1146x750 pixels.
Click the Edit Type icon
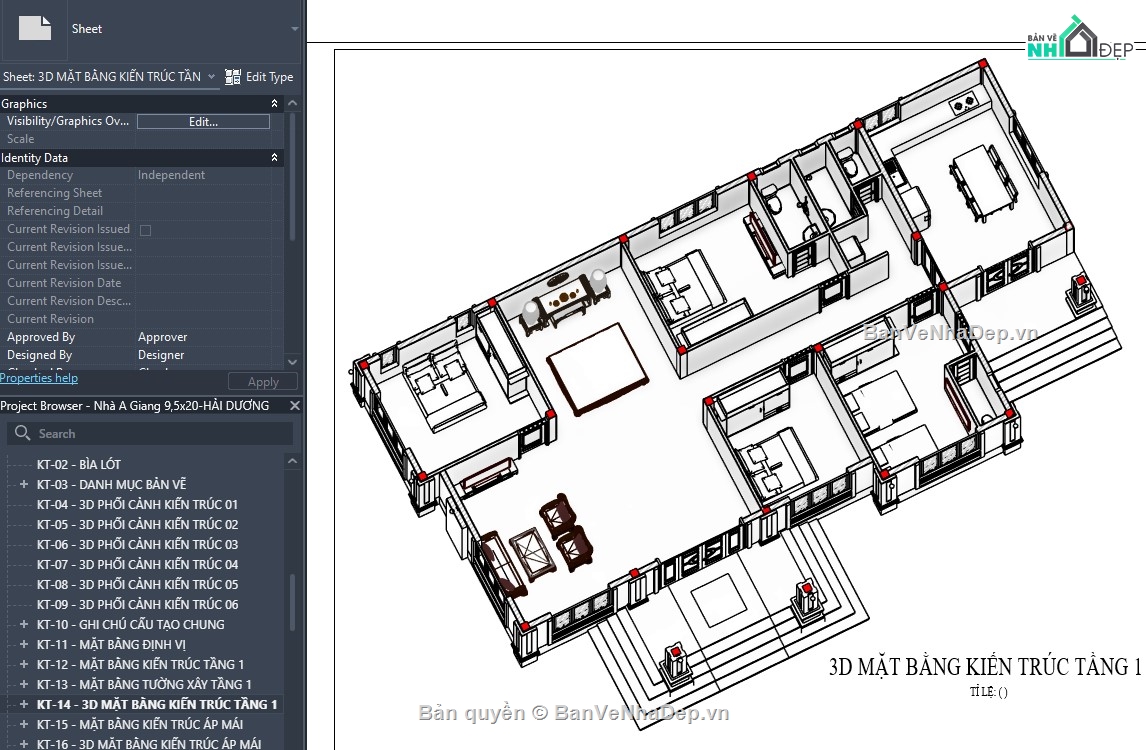[x=233, y=77]
